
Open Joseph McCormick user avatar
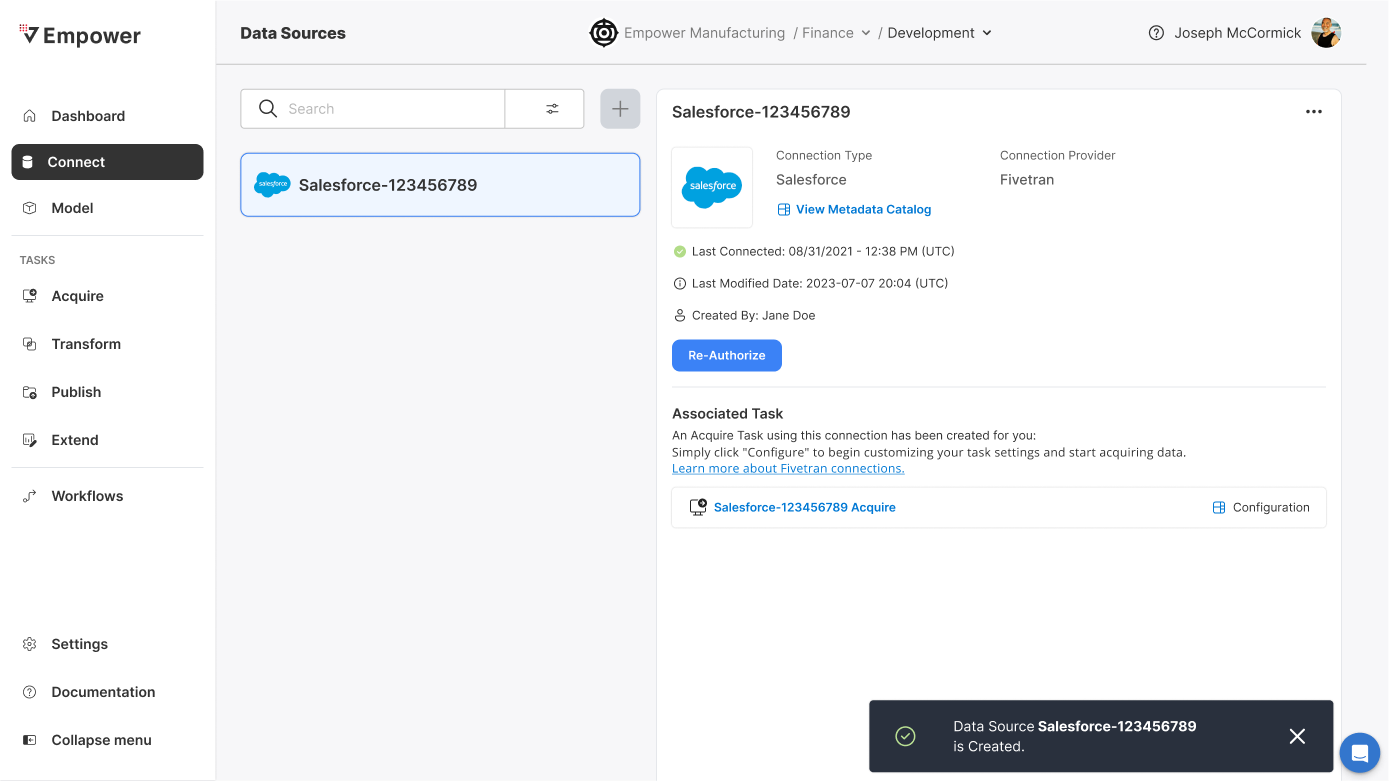(1326, 33)
